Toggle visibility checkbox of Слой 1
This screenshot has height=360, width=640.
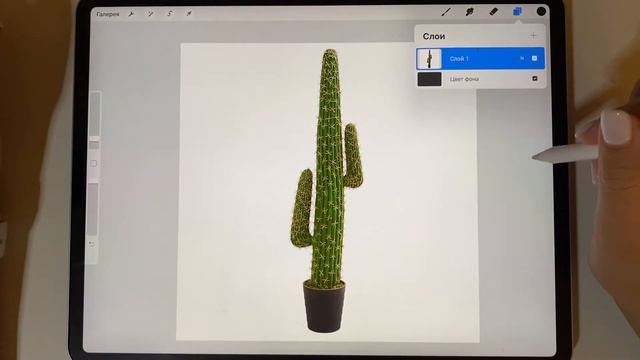534,58
